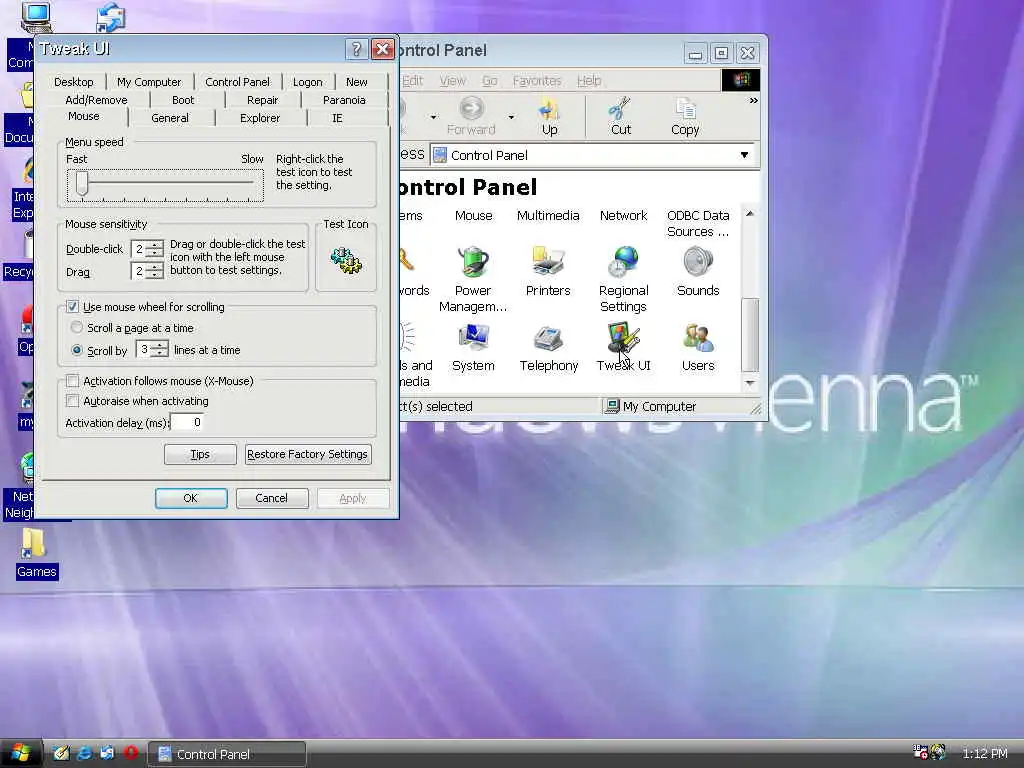Click the Forward toolbar icon in Control Panel
This screenshot has width=1024, height=768.
pyautogui.click(x=471, y=108)
